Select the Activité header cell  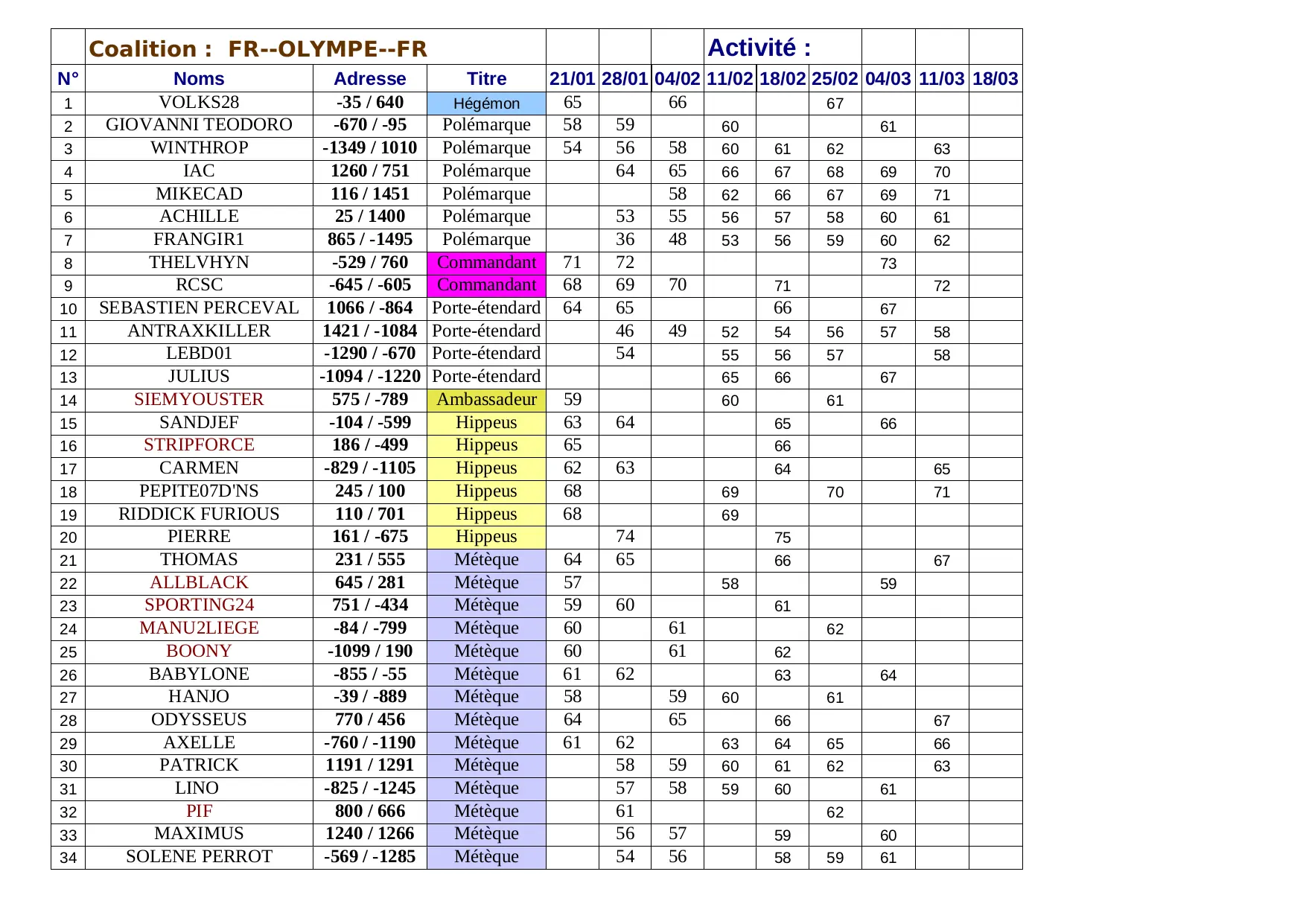759,48
